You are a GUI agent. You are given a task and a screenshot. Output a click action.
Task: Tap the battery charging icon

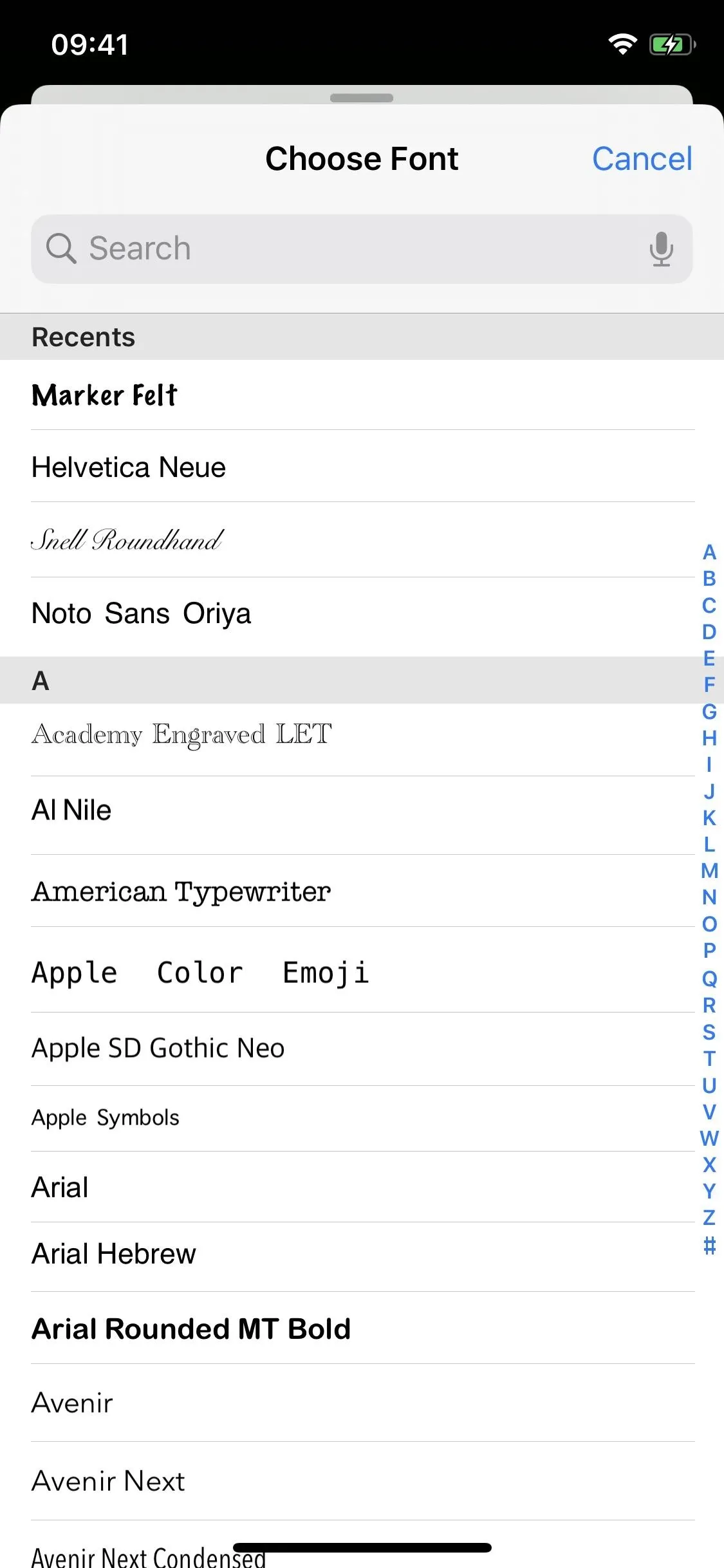pyautogui.click(x=672, y=45)
